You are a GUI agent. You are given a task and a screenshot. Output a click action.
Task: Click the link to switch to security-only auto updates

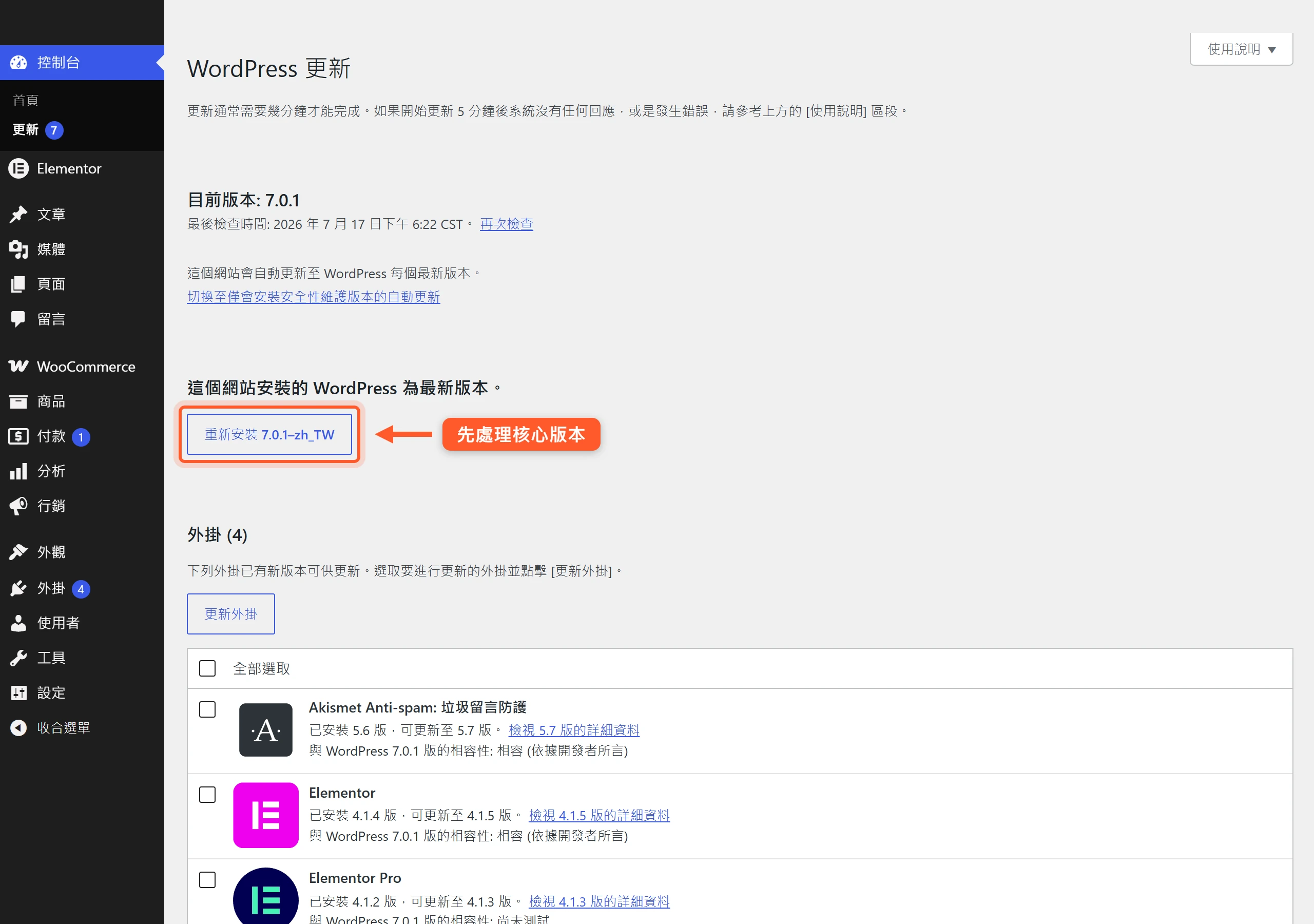point(314,297)
